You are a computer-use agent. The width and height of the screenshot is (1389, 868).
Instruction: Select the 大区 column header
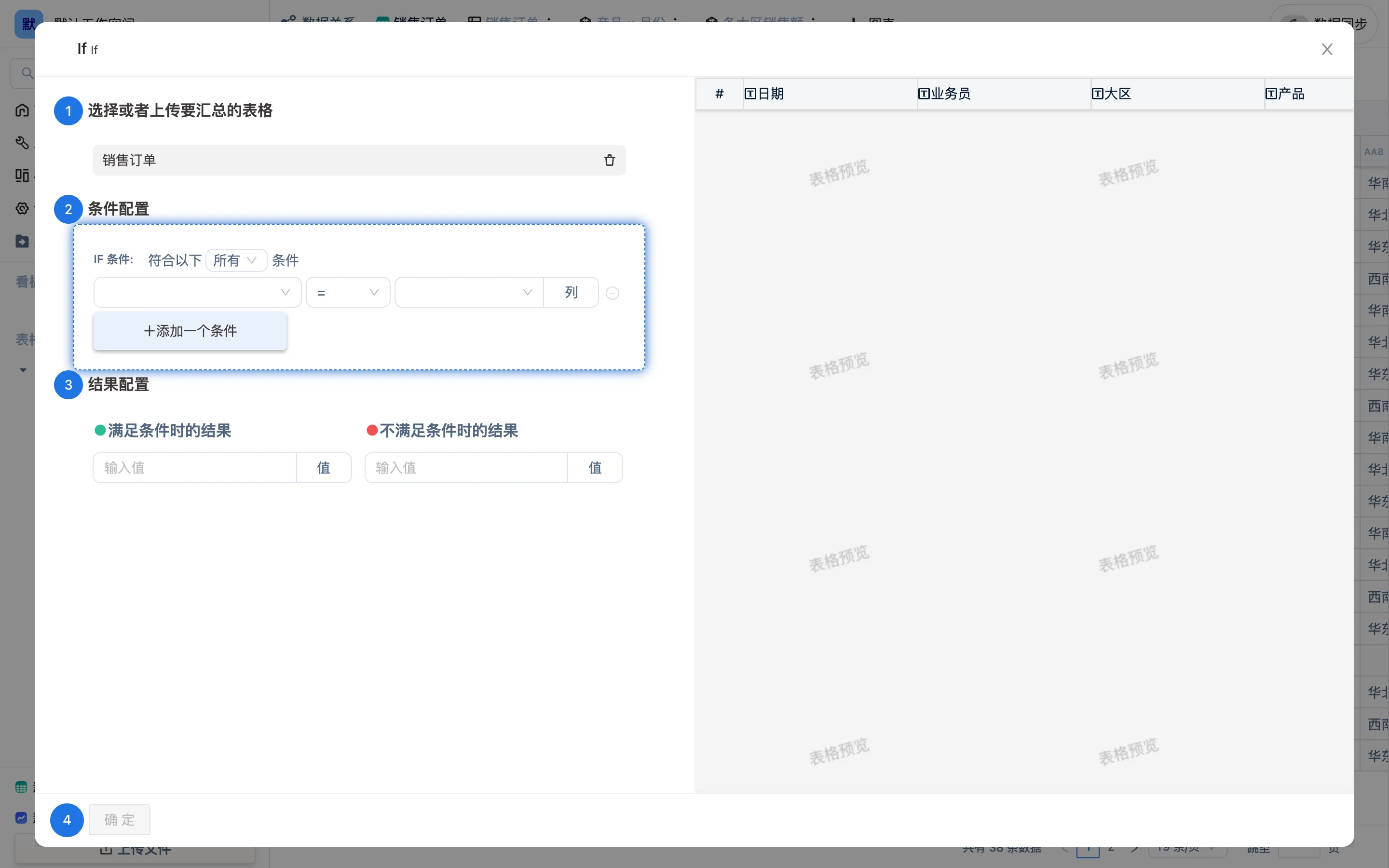1177,94
